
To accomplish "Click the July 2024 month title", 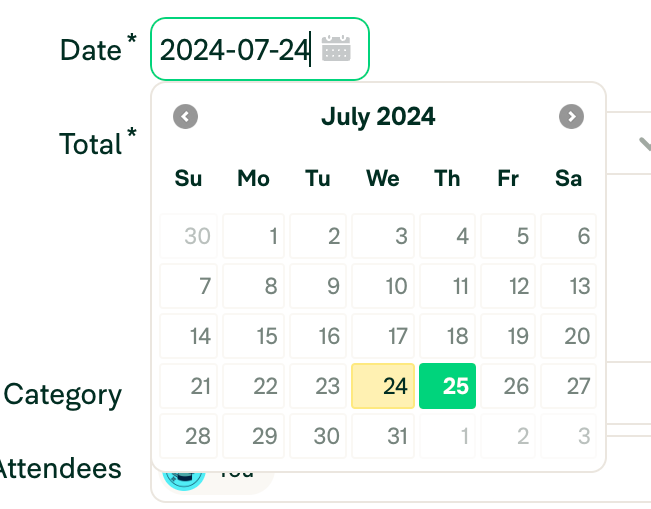I will coord(378,116).
